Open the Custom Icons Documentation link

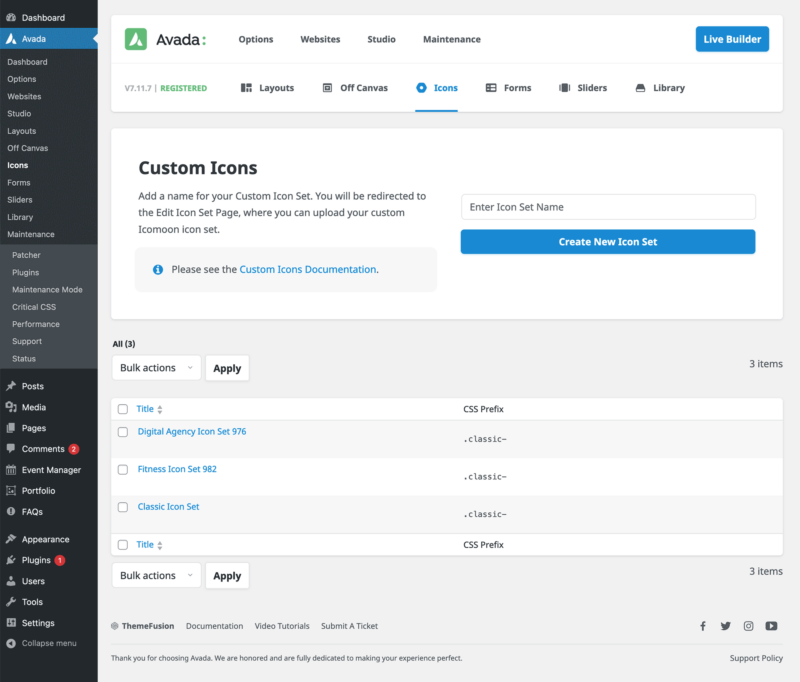[x=308, y=270]
